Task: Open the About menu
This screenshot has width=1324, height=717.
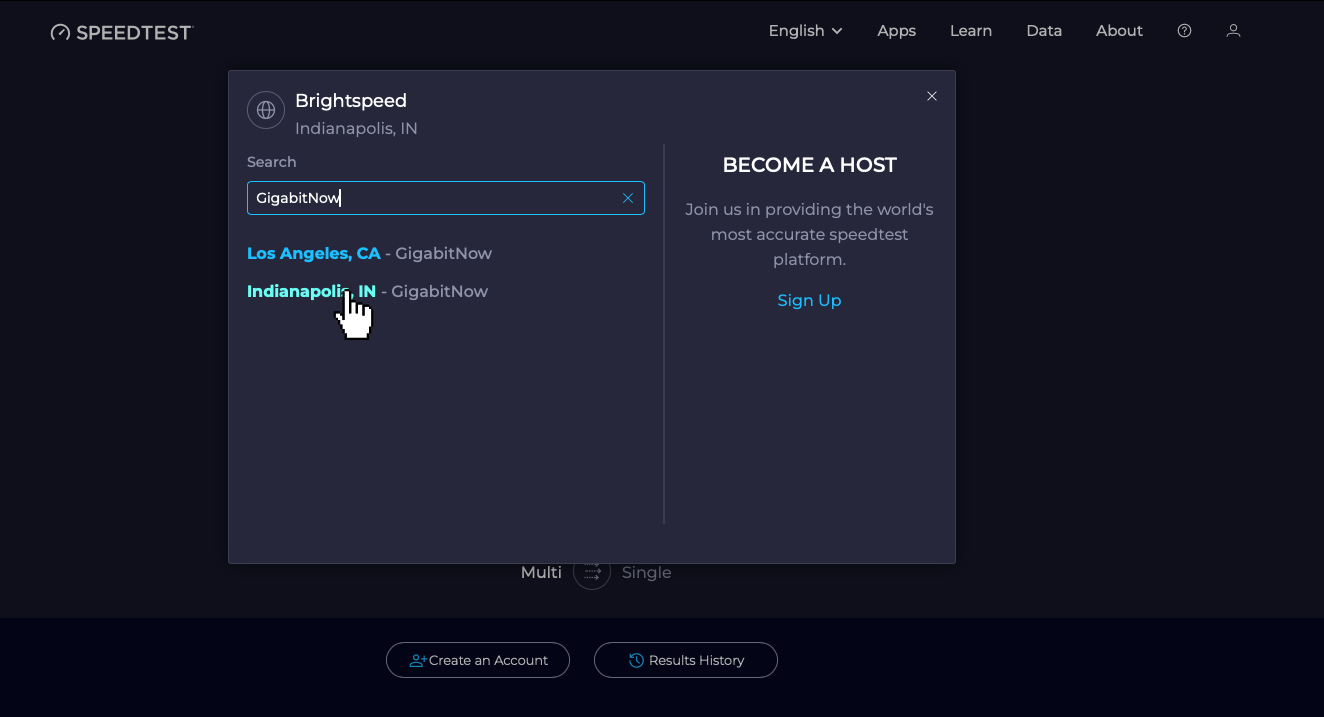Action: click(x=1119, y=31)
